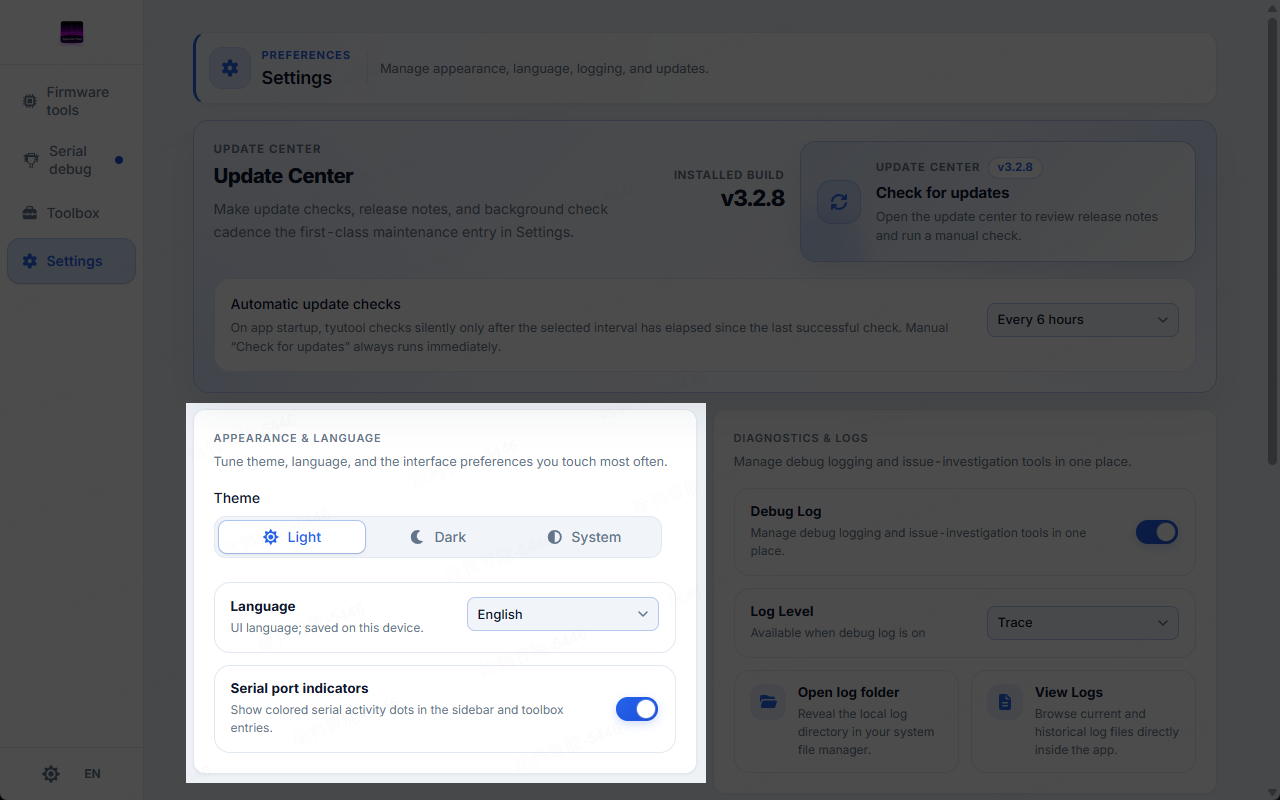Click the Automatic update checks label
Screen dimensions: 1280x800
point(316,304)
